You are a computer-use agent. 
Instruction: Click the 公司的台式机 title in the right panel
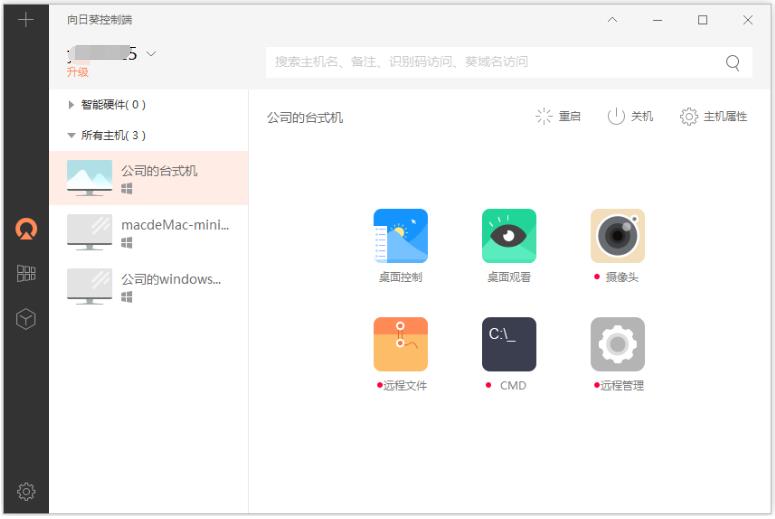(305, 118)
